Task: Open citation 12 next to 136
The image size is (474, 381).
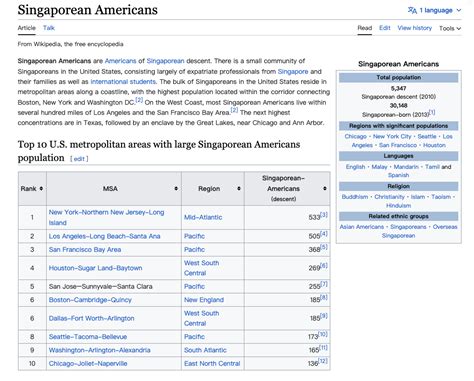Action: click(x=323, y=361)
